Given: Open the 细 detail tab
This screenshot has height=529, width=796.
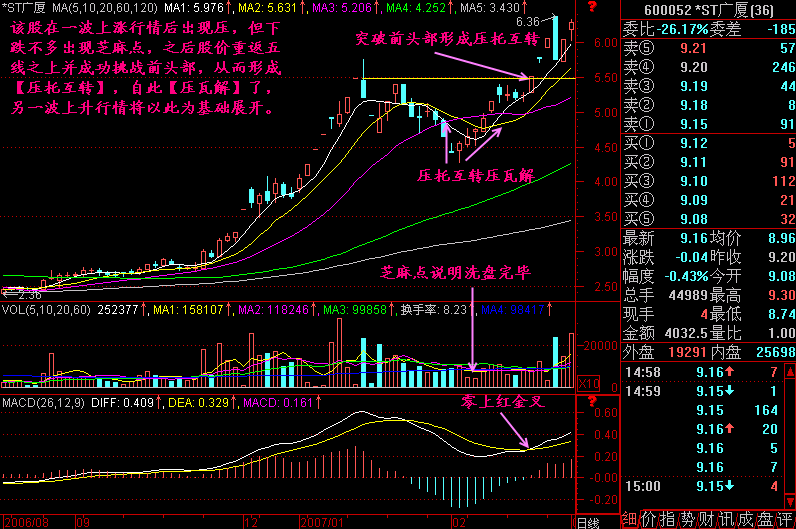Looking at the screenshot, I should (629, 518).
